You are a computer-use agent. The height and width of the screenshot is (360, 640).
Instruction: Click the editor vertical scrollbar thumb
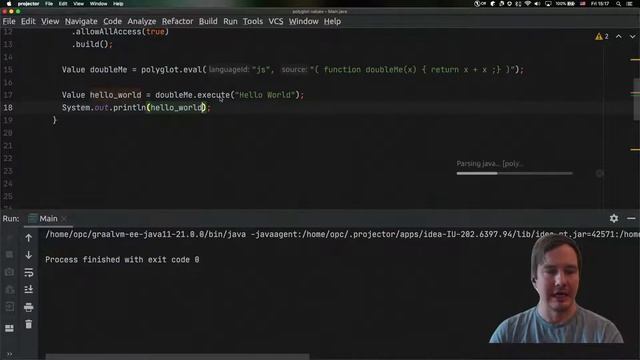636,99
